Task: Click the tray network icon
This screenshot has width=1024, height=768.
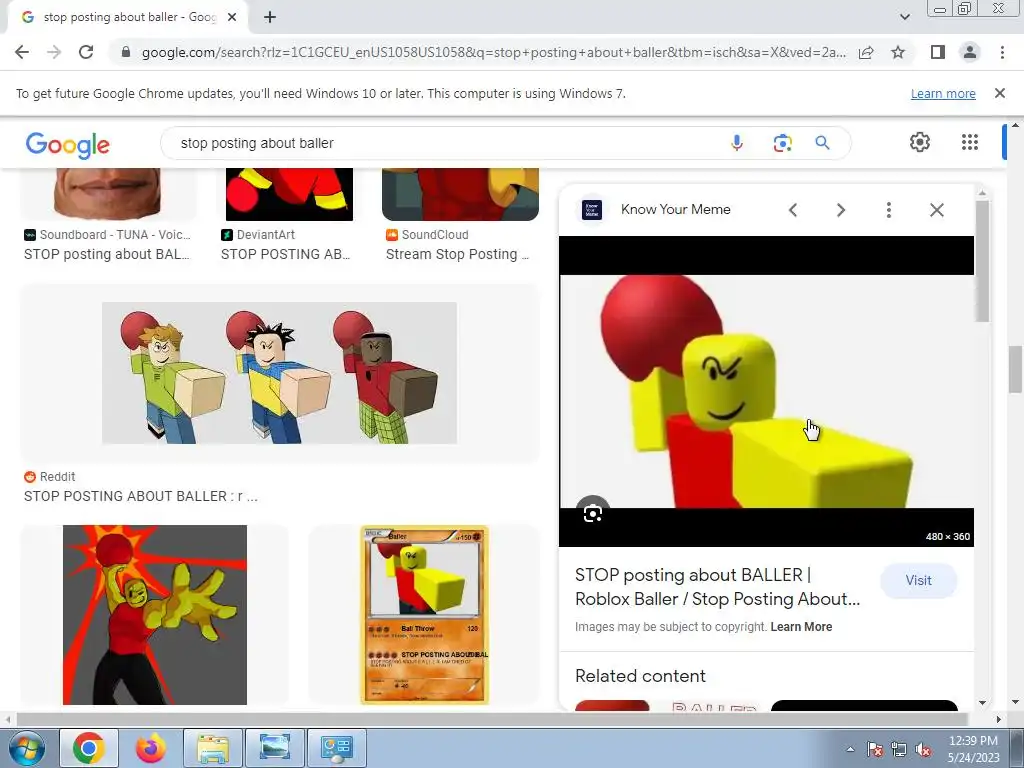Action: [x=899, y=749]
